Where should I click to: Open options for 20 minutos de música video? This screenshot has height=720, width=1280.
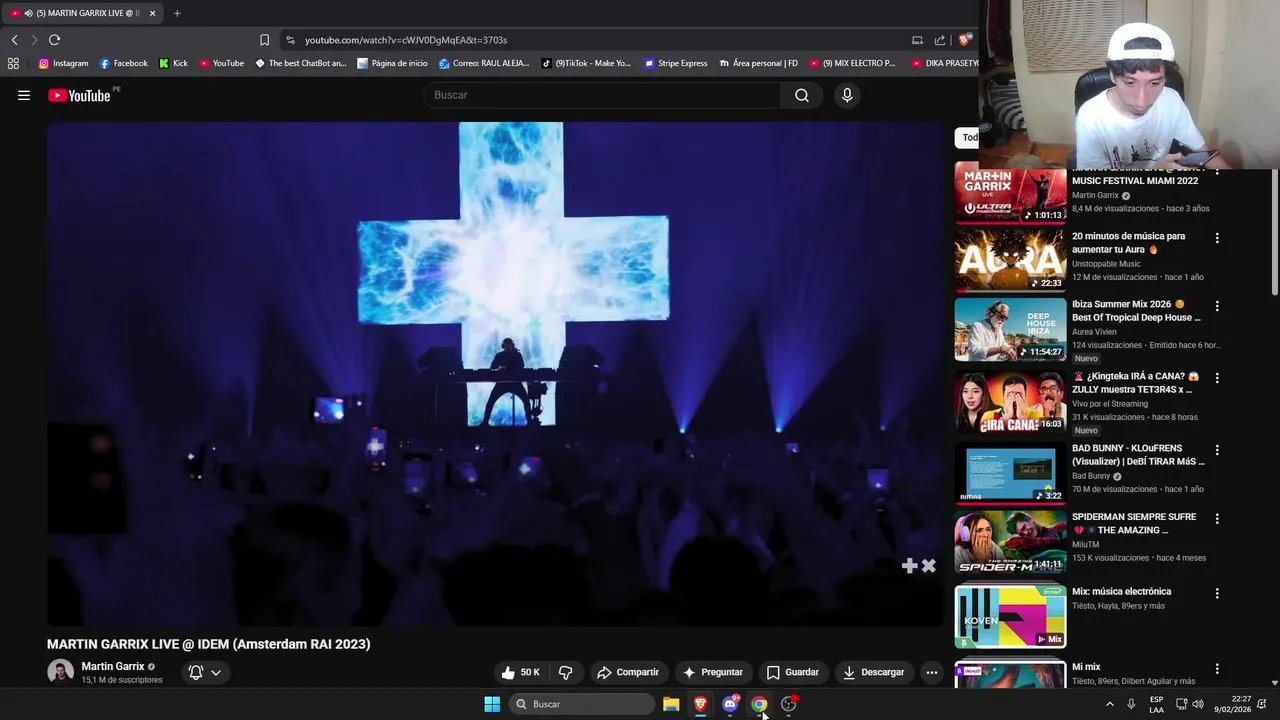(1217, 238)
